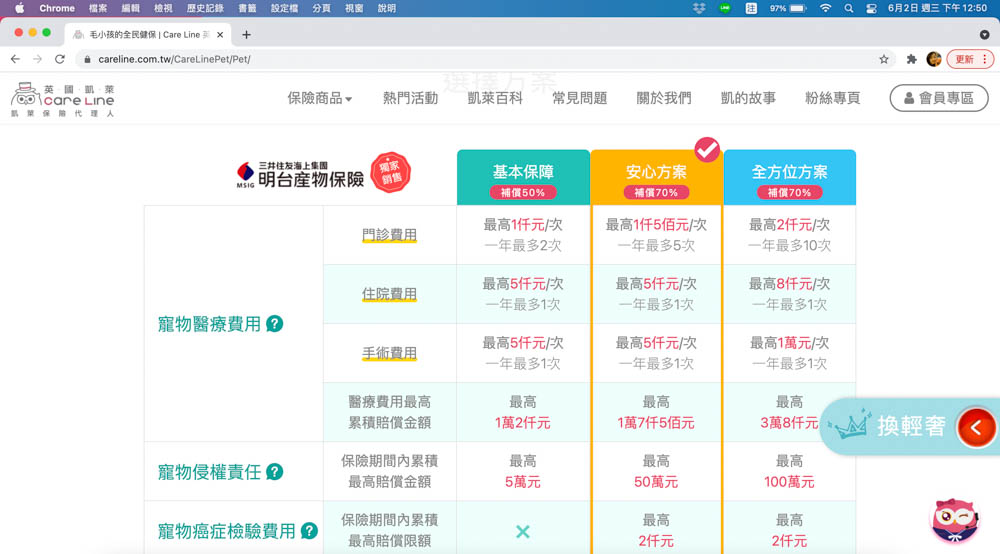The width and height of the screenshot is (1000, 554).
Task: Click 最高50萬元 cell
Action: [x=656, y=471]
